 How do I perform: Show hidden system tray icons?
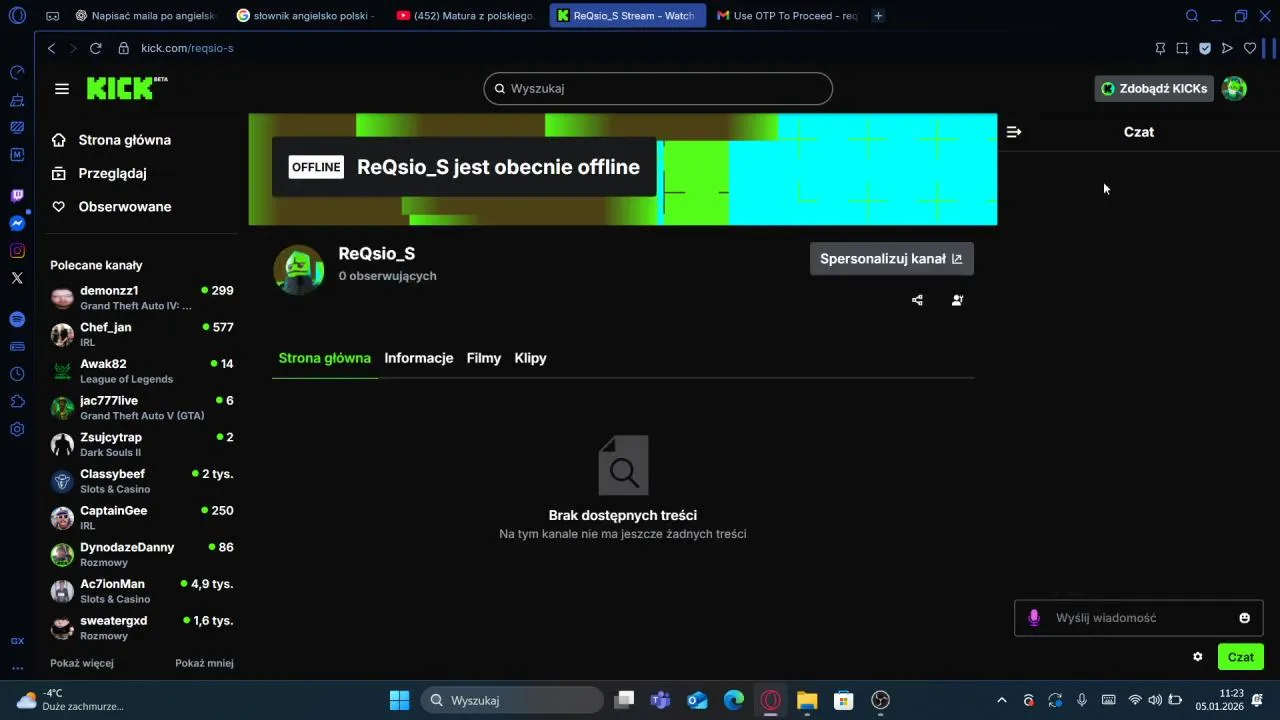tap(1002, 700)
